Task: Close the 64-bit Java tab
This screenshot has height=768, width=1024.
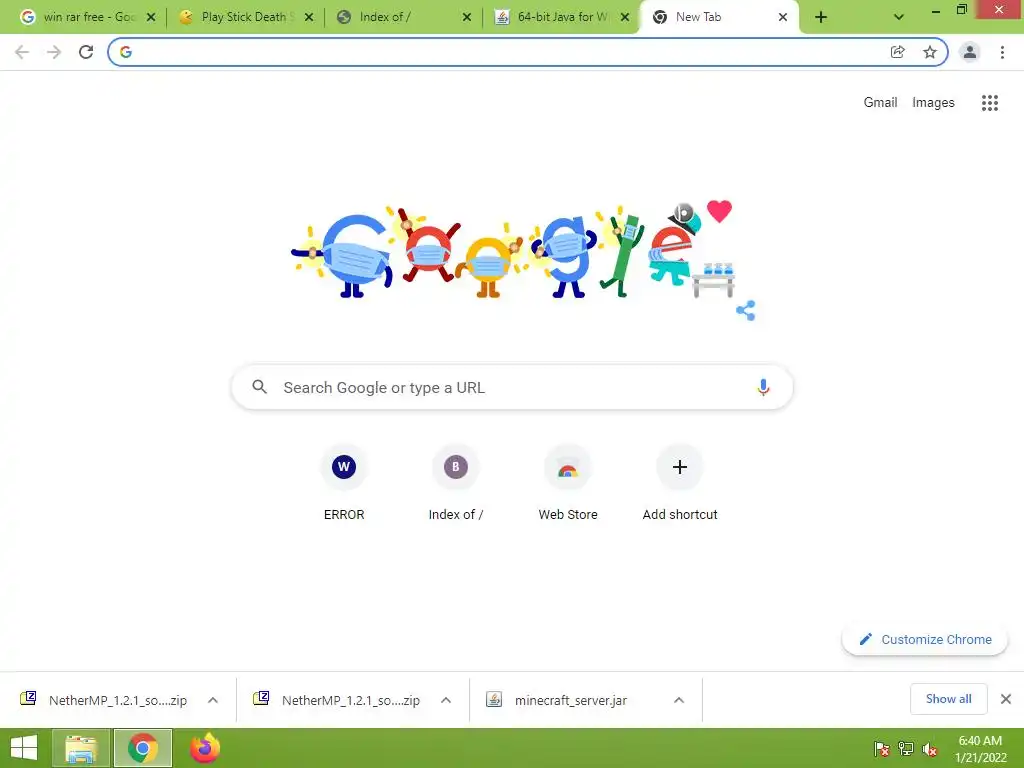Action: [x=625, y=17]
